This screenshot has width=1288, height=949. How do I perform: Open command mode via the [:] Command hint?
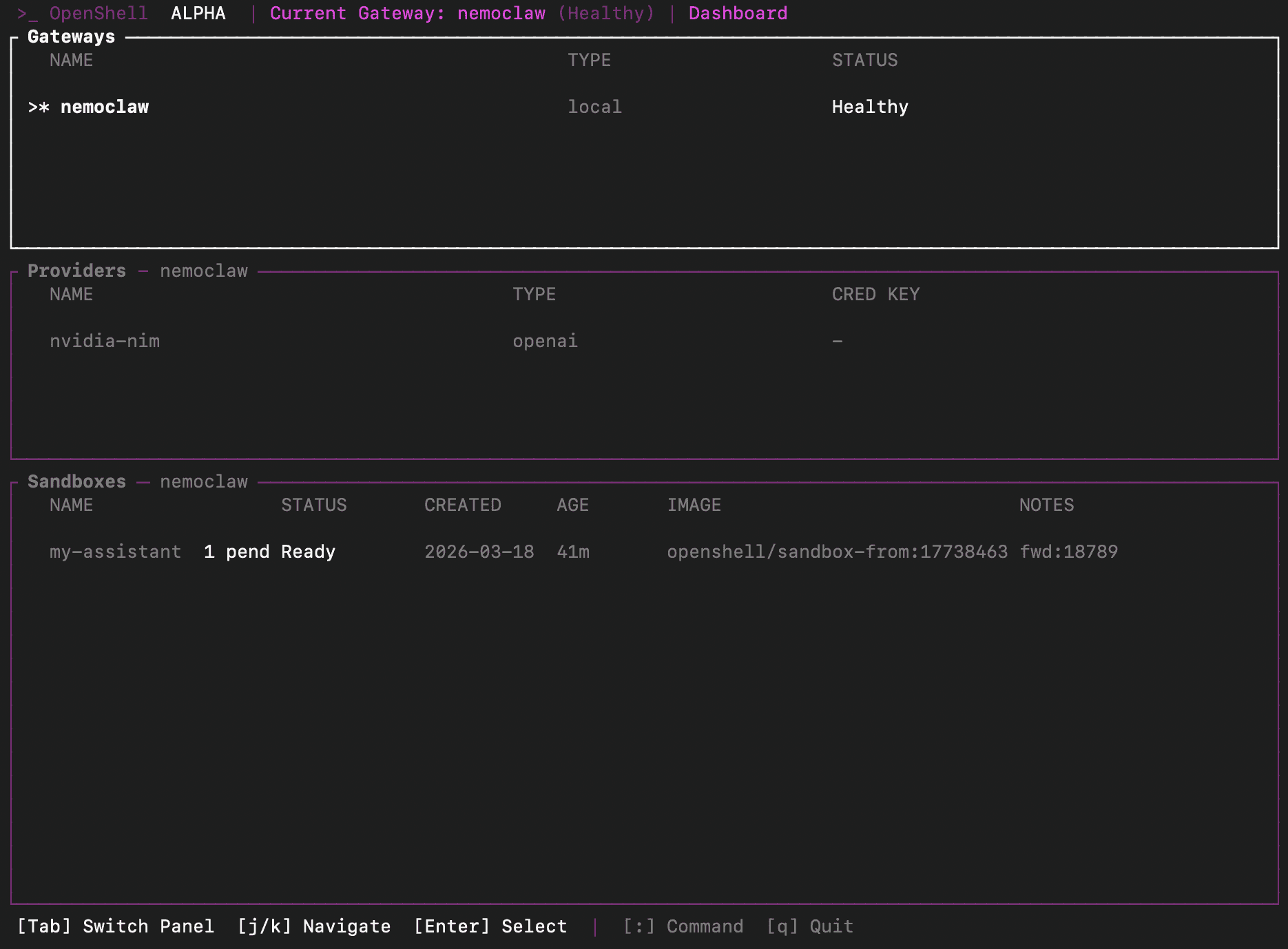(683, 926)
